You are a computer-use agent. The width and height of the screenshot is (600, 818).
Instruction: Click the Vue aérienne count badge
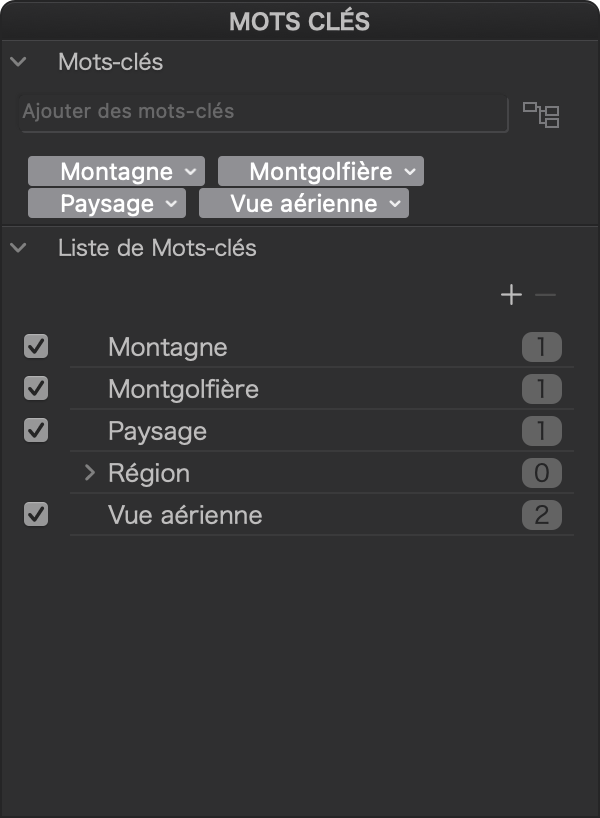click(542, 515)
